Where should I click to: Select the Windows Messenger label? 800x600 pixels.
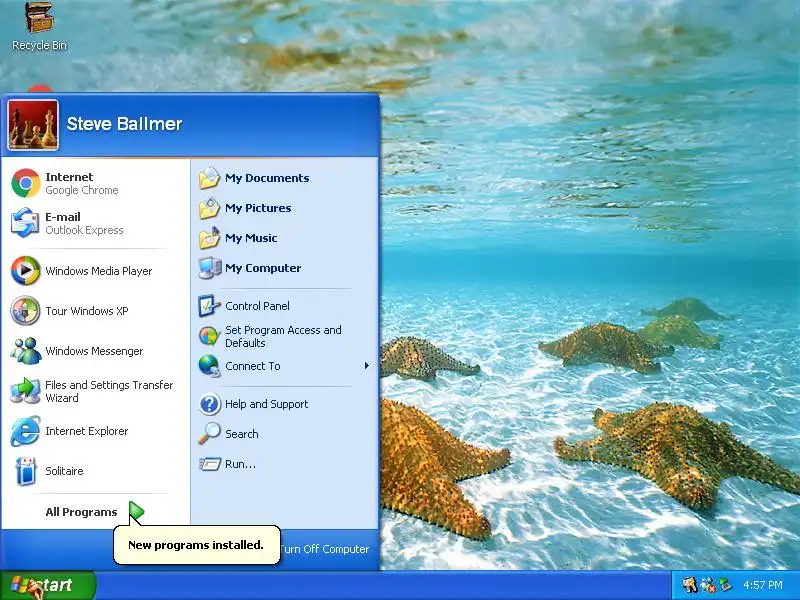pos(94,351)
